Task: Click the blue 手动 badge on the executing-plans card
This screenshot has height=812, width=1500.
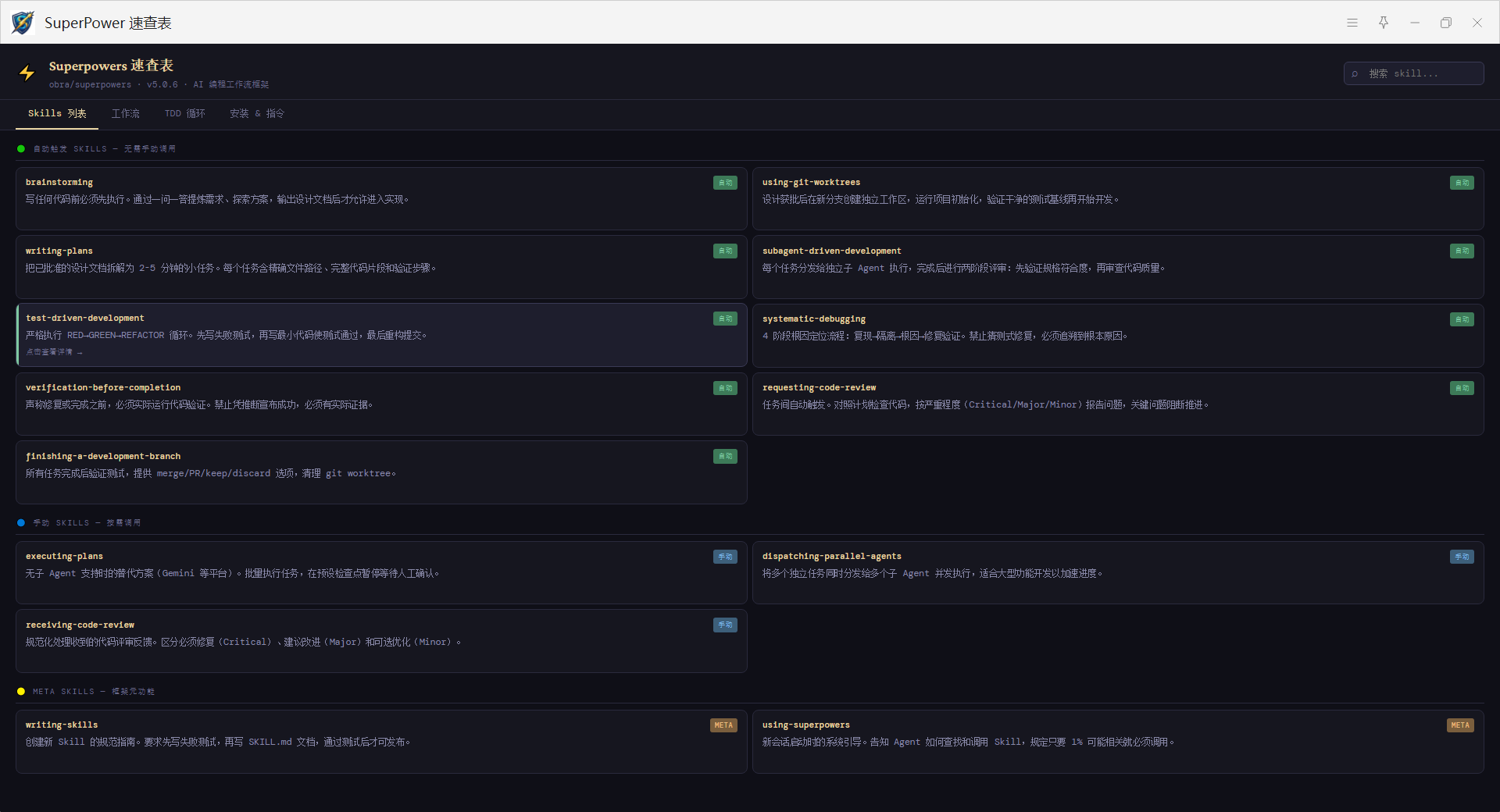Action: point(724,557)
